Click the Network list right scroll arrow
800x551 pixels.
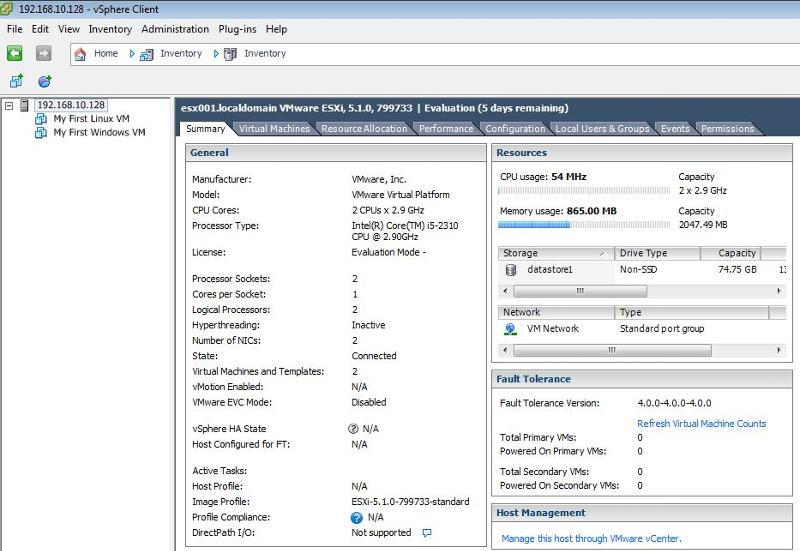point(779,350)
